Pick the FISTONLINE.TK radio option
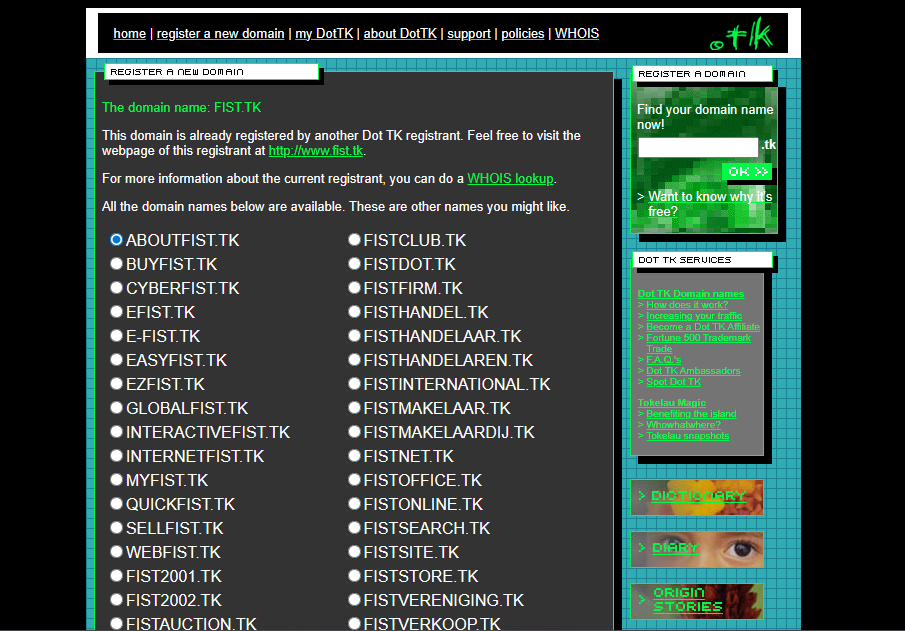Image resolution: width=905 pixels, height=631 pixels. point(354,504)
